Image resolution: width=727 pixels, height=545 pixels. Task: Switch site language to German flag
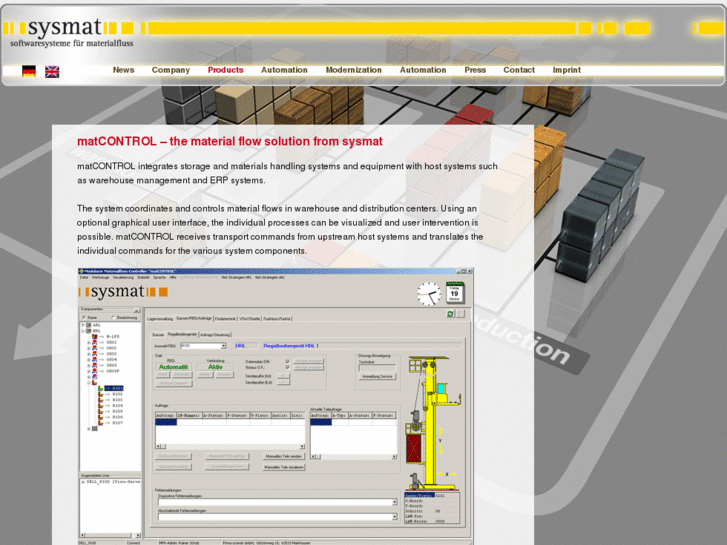pos(29,71)
